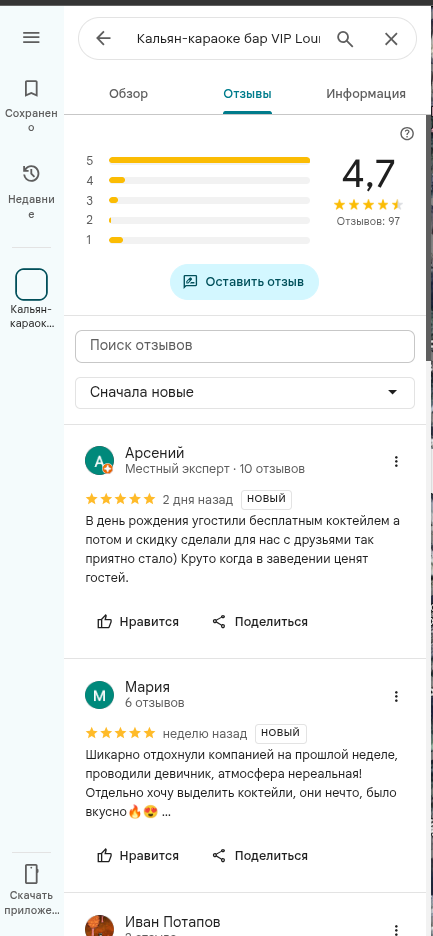
Task: Click the download app phone icon
Action: point(31,874)
